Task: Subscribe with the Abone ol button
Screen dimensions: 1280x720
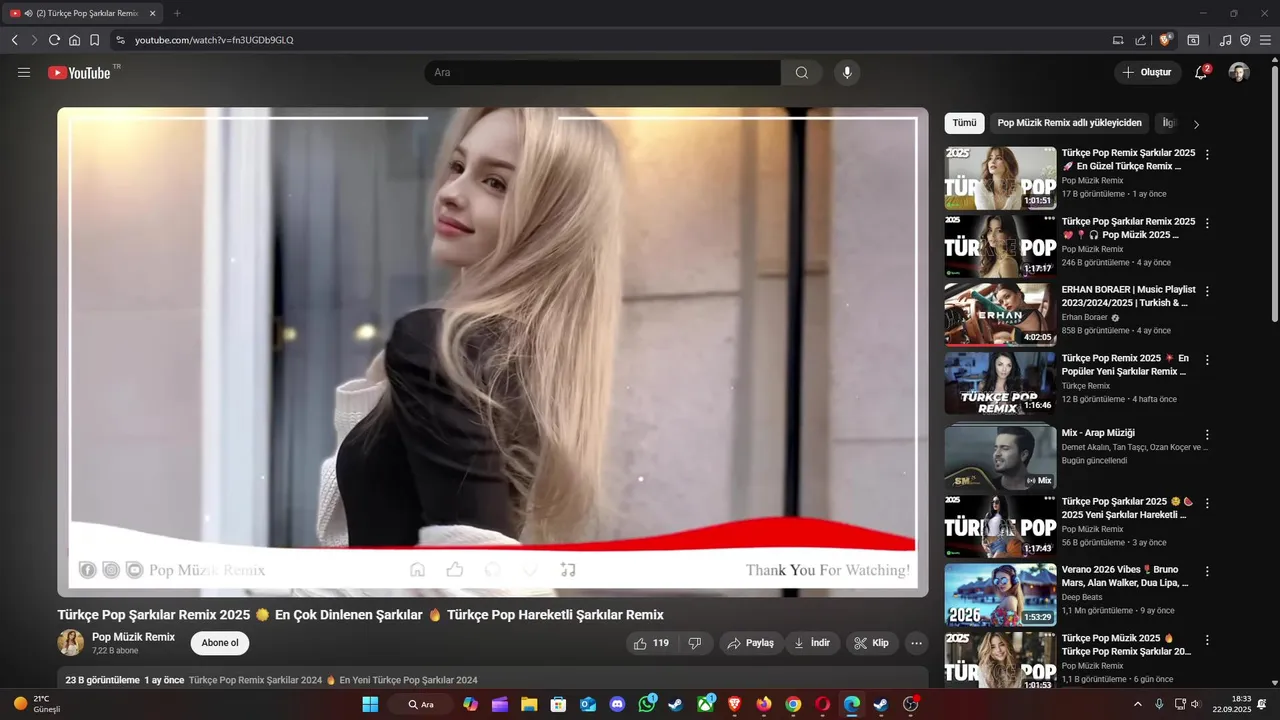Action: 220,643
